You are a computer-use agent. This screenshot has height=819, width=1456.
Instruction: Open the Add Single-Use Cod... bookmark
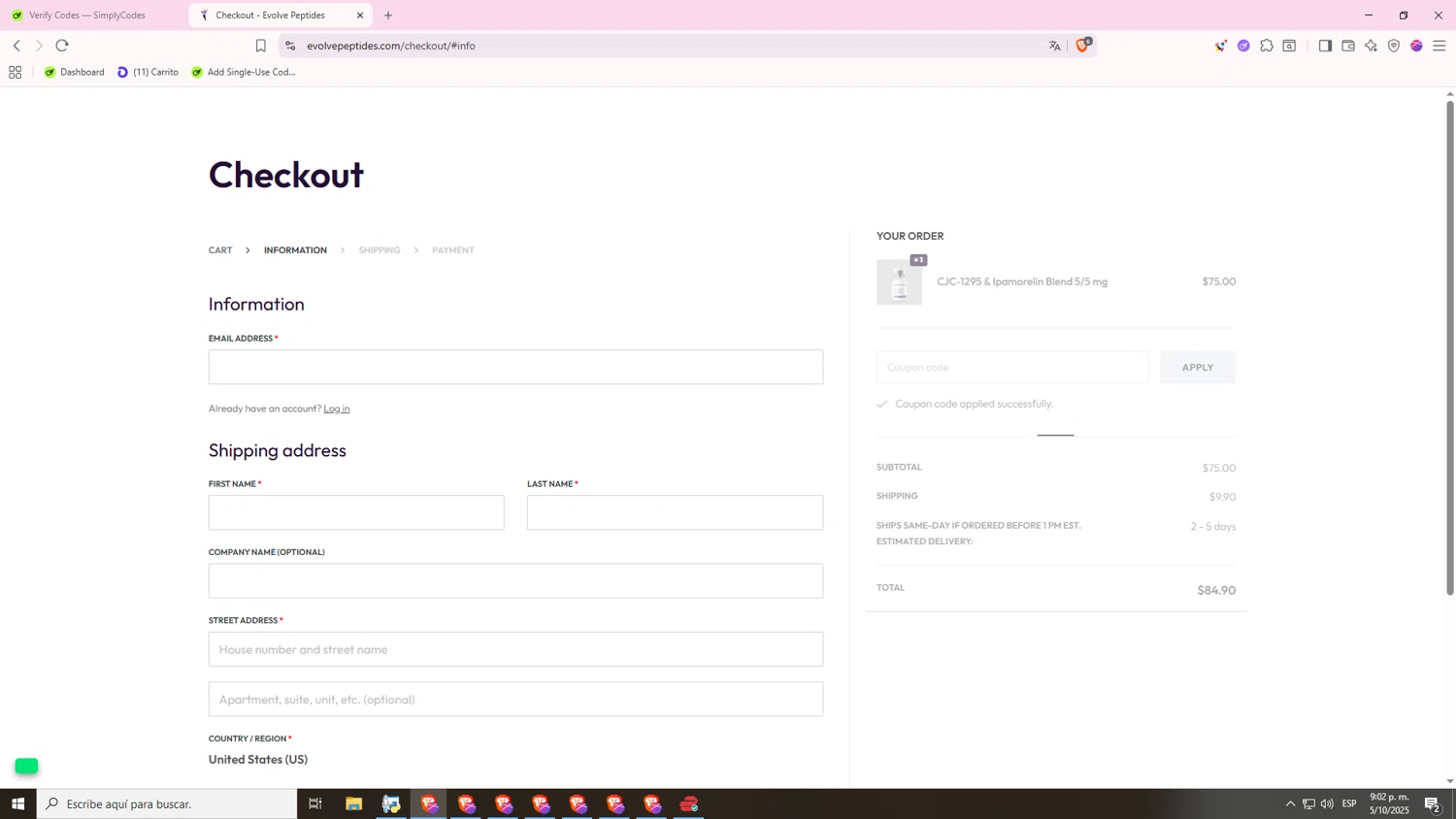[244, 72]
